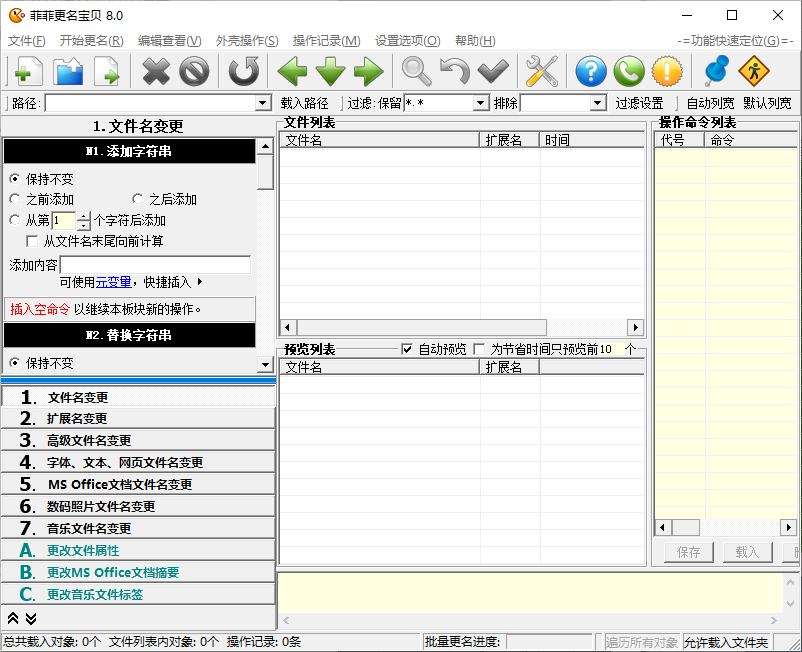The height and width of the screenshot is (652, 802).
Task: Click the circular refresh arrow icon
Action: click(243, 72)
